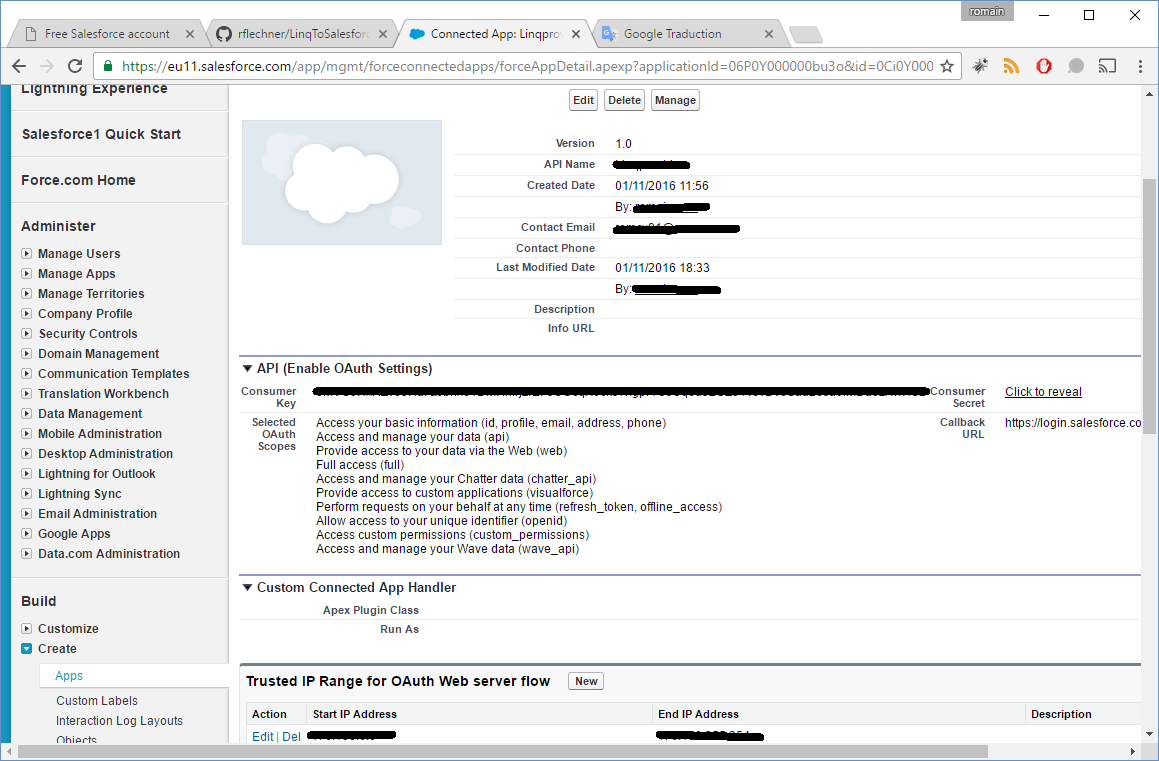This screenshot has width=1159, height=761.
Task: Click the Manage button
Action: click(x=675, y=100)
